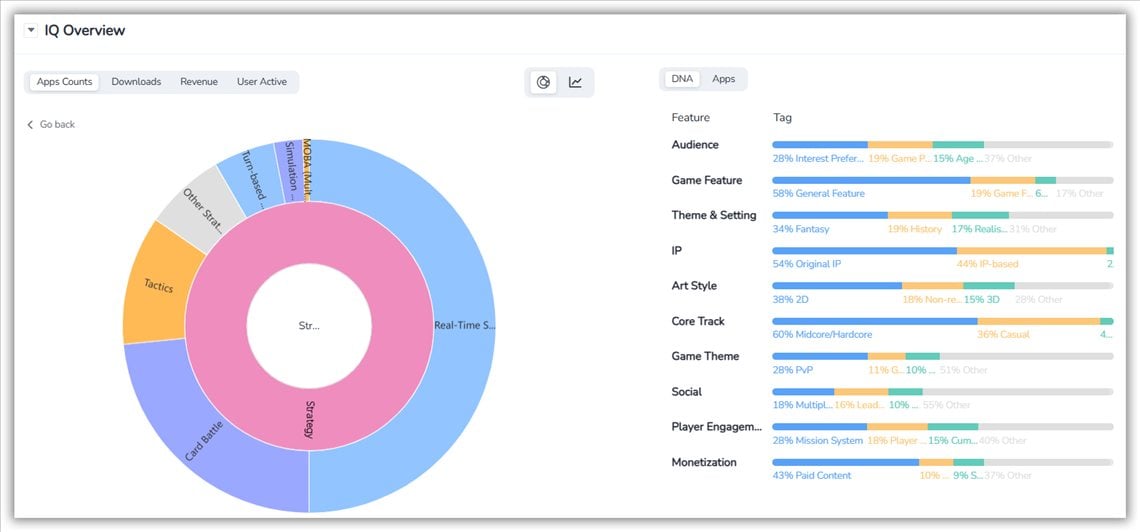Click the Game Theme label
The height and width of the screenshot is (532, 1140).
point(705,356)
